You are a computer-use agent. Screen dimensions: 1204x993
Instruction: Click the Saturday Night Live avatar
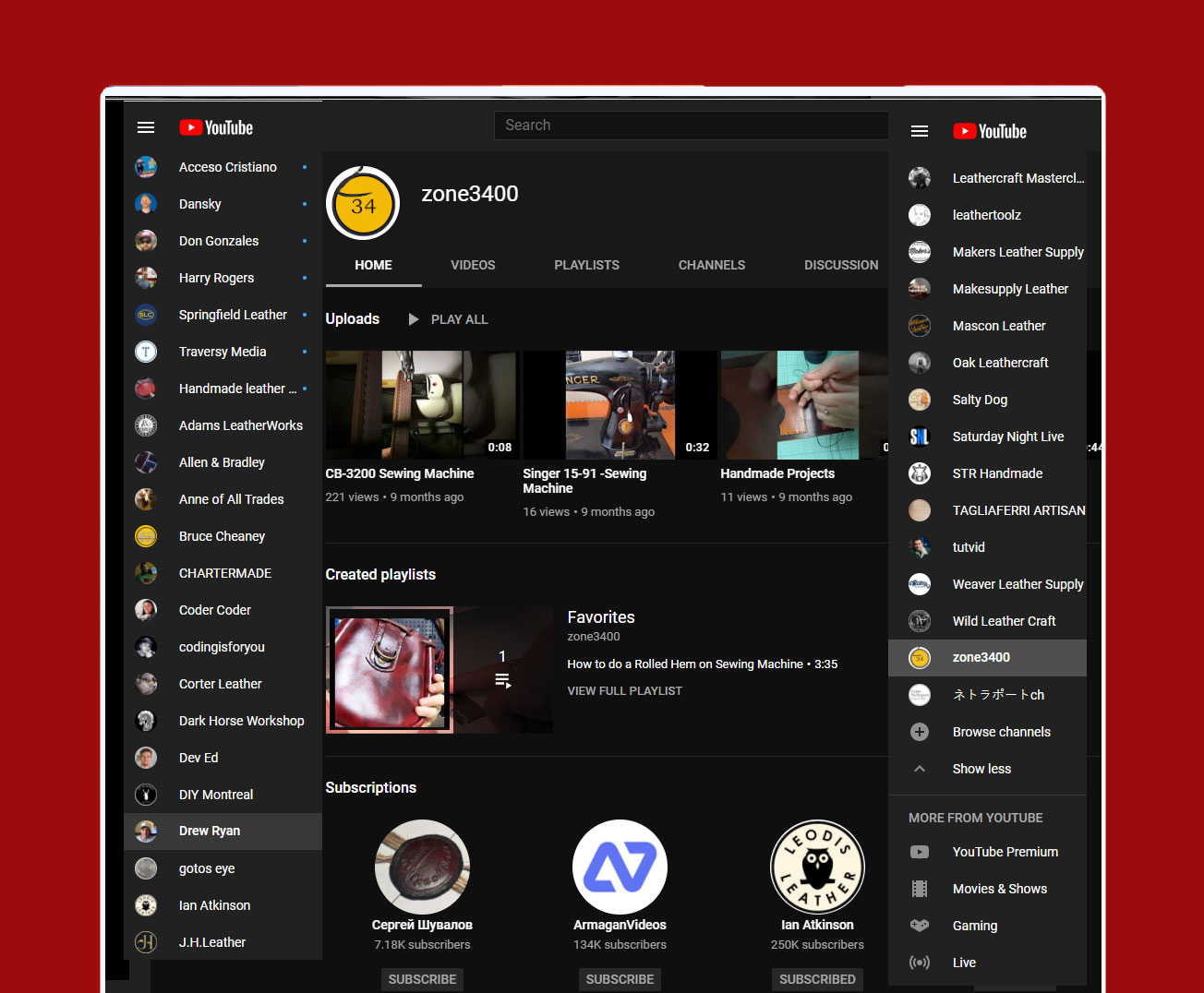pos(920,437)
